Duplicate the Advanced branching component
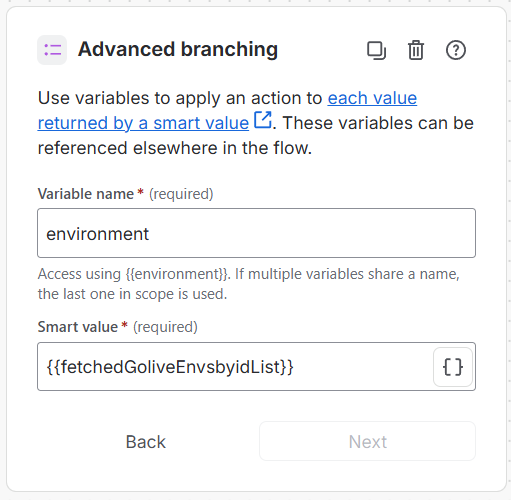 376,50
